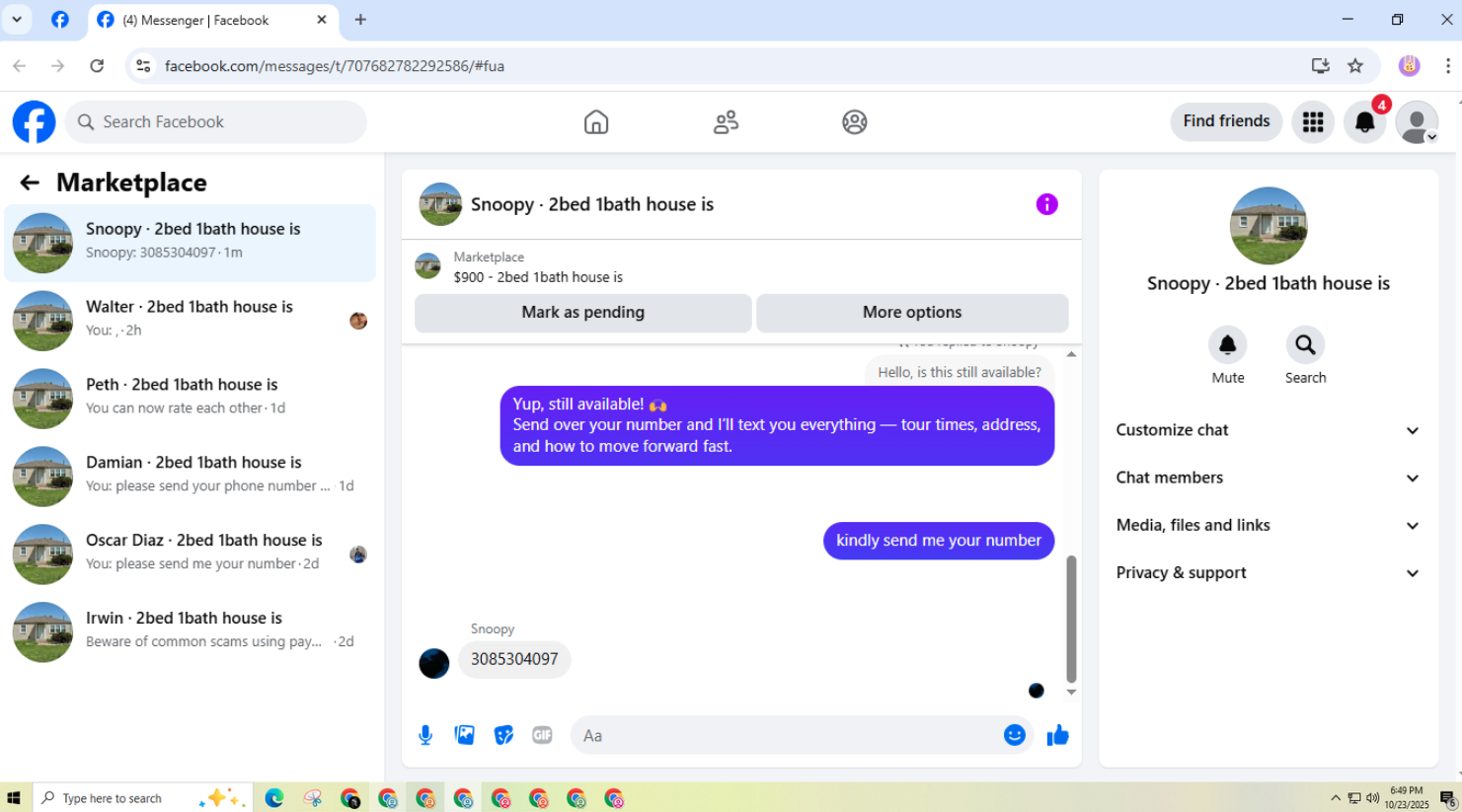Attach a photo with the image icon
This screenshot has height=812, width=1462.
tap(464, 735)
